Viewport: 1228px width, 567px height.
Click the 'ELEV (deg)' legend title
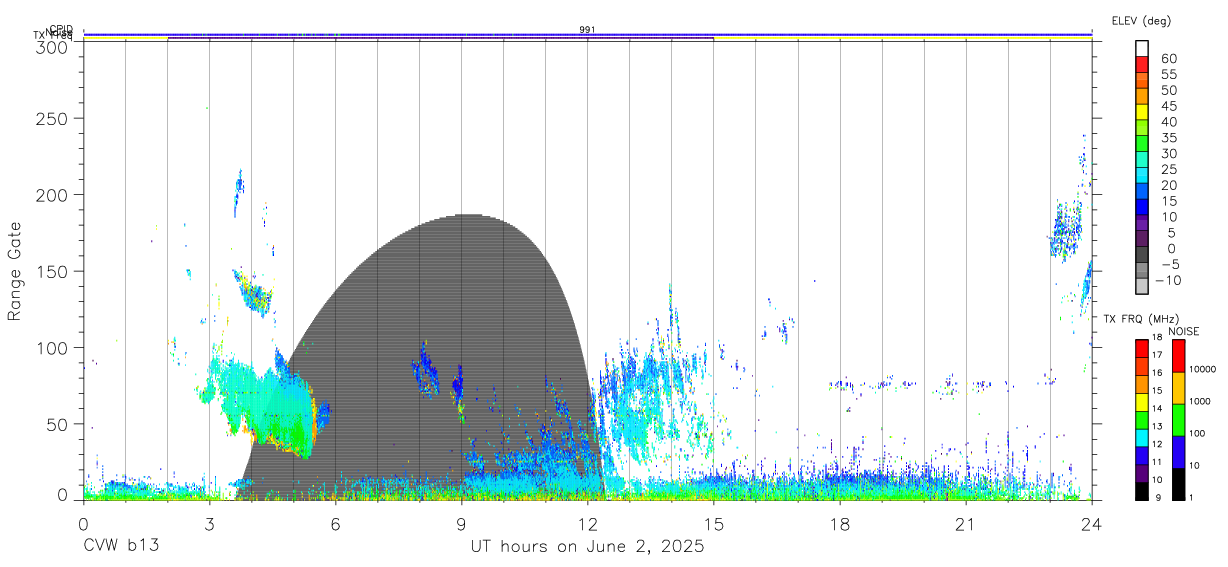[x=1141, y=20]
